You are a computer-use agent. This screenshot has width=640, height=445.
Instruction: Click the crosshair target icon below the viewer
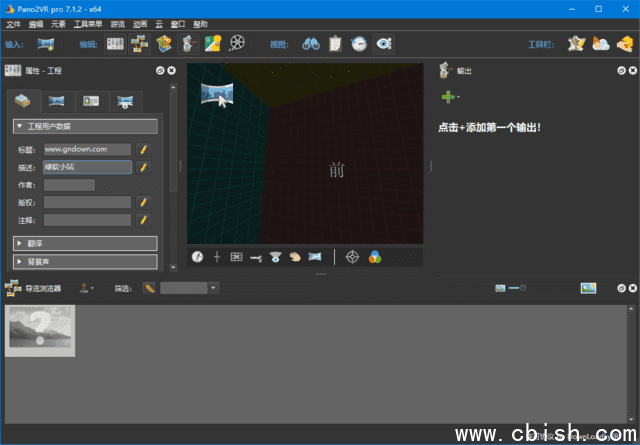(x=352, y=257)
